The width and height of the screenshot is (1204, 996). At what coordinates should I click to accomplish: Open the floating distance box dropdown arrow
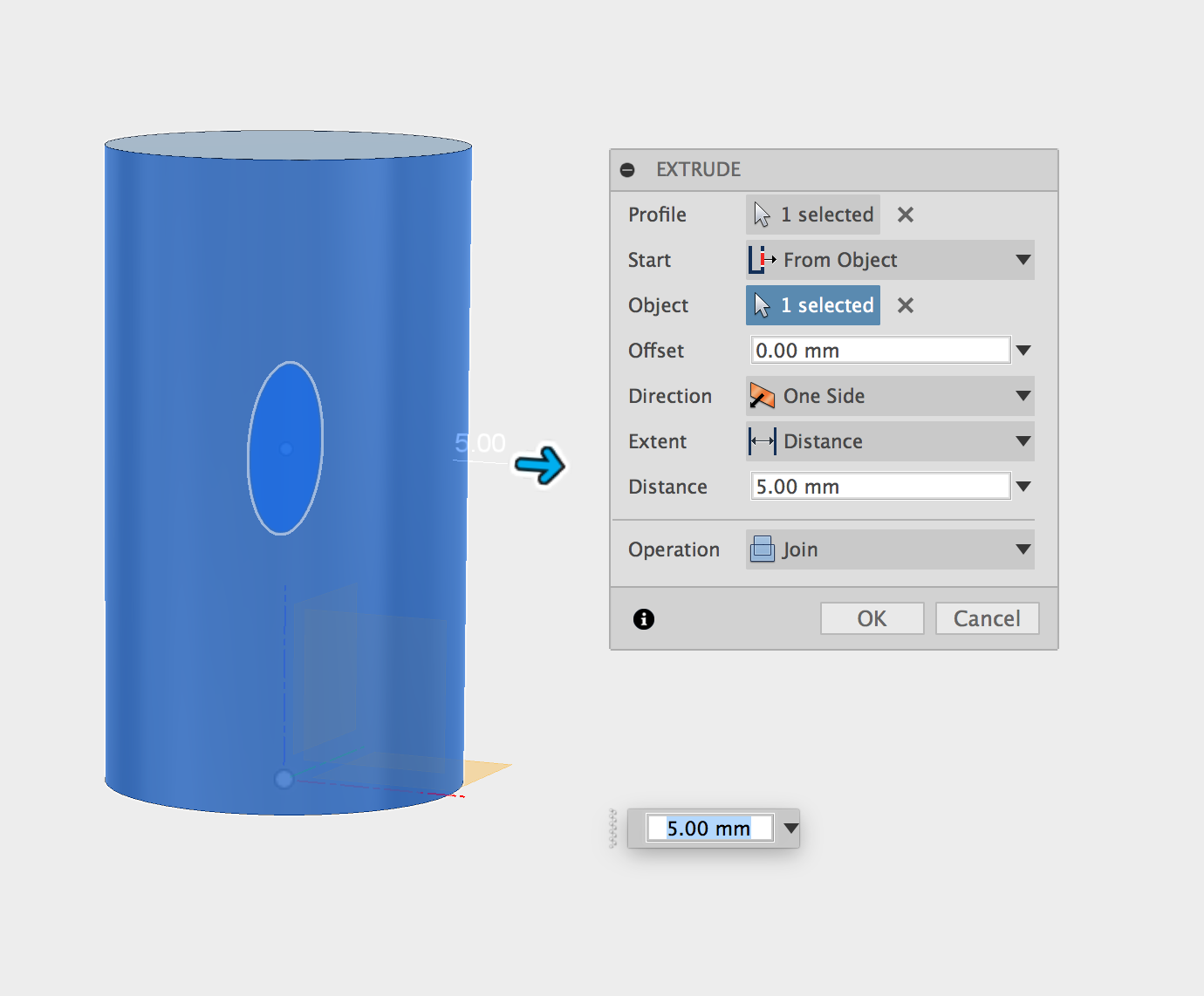(791, 829)
